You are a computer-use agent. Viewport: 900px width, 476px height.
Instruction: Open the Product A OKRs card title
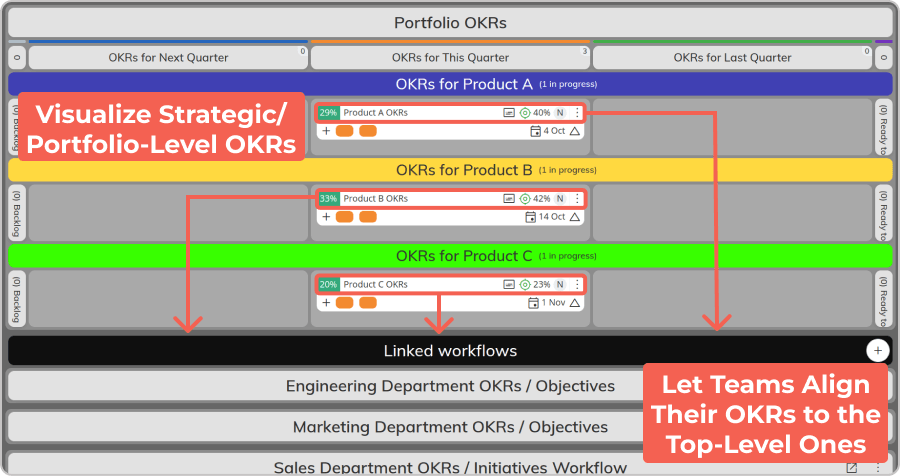pyautogui.click(x=375, y=113)
